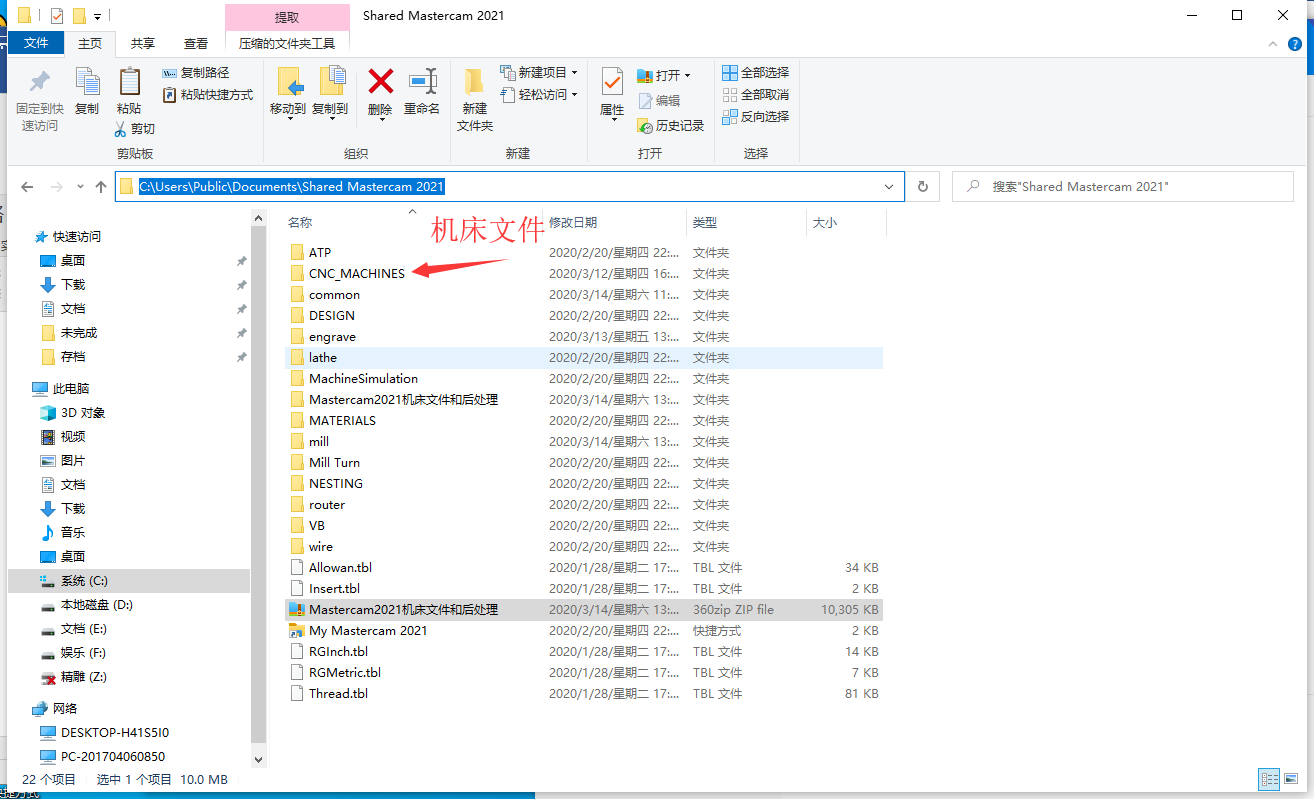Click the Back navigation arrow
1314x799 pixels.
tap(28, 187)
